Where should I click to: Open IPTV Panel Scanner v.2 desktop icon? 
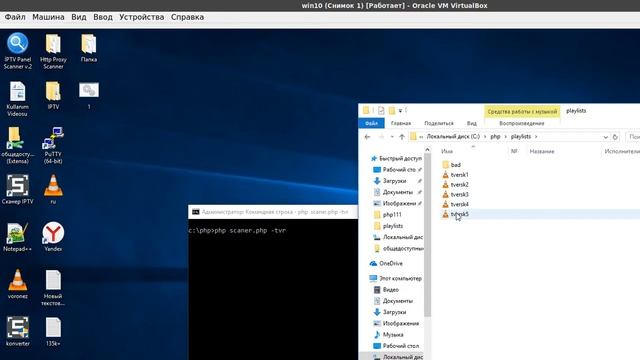pyautogui.click(x=18, y=51)
